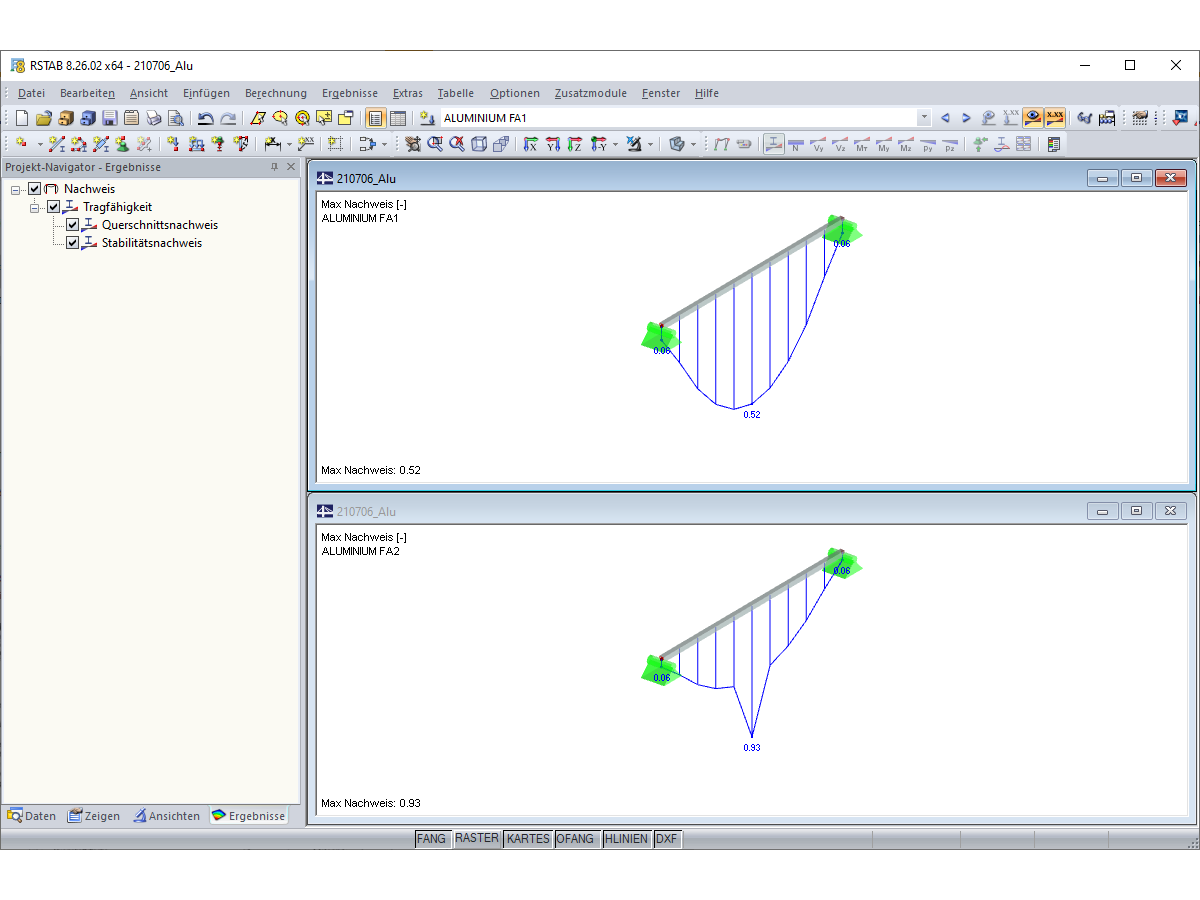Screen dimensions: 1200x900
Task: Switch to the Zeigen navigator tab
Action: 94,816
